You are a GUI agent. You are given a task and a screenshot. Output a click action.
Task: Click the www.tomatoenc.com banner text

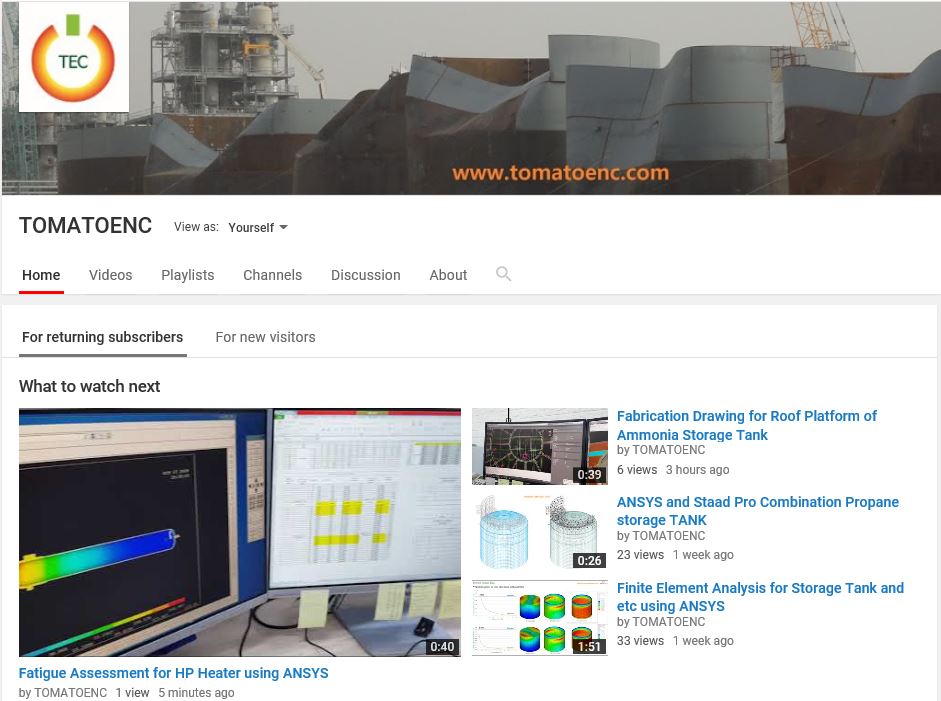coord(560,173)
